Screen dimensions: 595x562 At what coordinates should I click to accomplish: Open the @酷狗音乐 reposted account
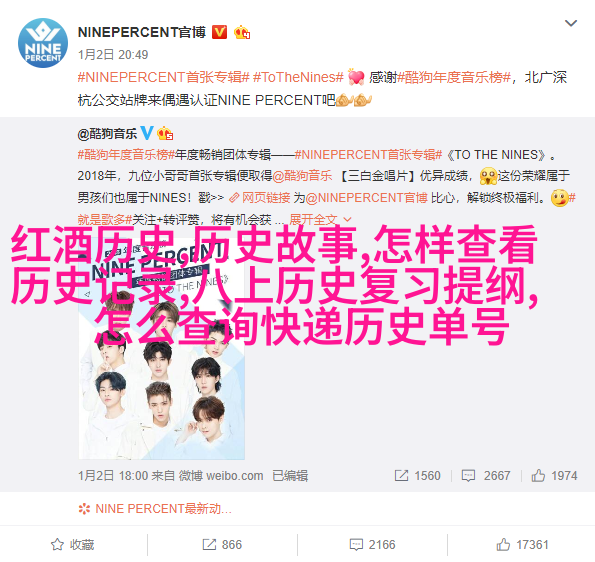107,134
